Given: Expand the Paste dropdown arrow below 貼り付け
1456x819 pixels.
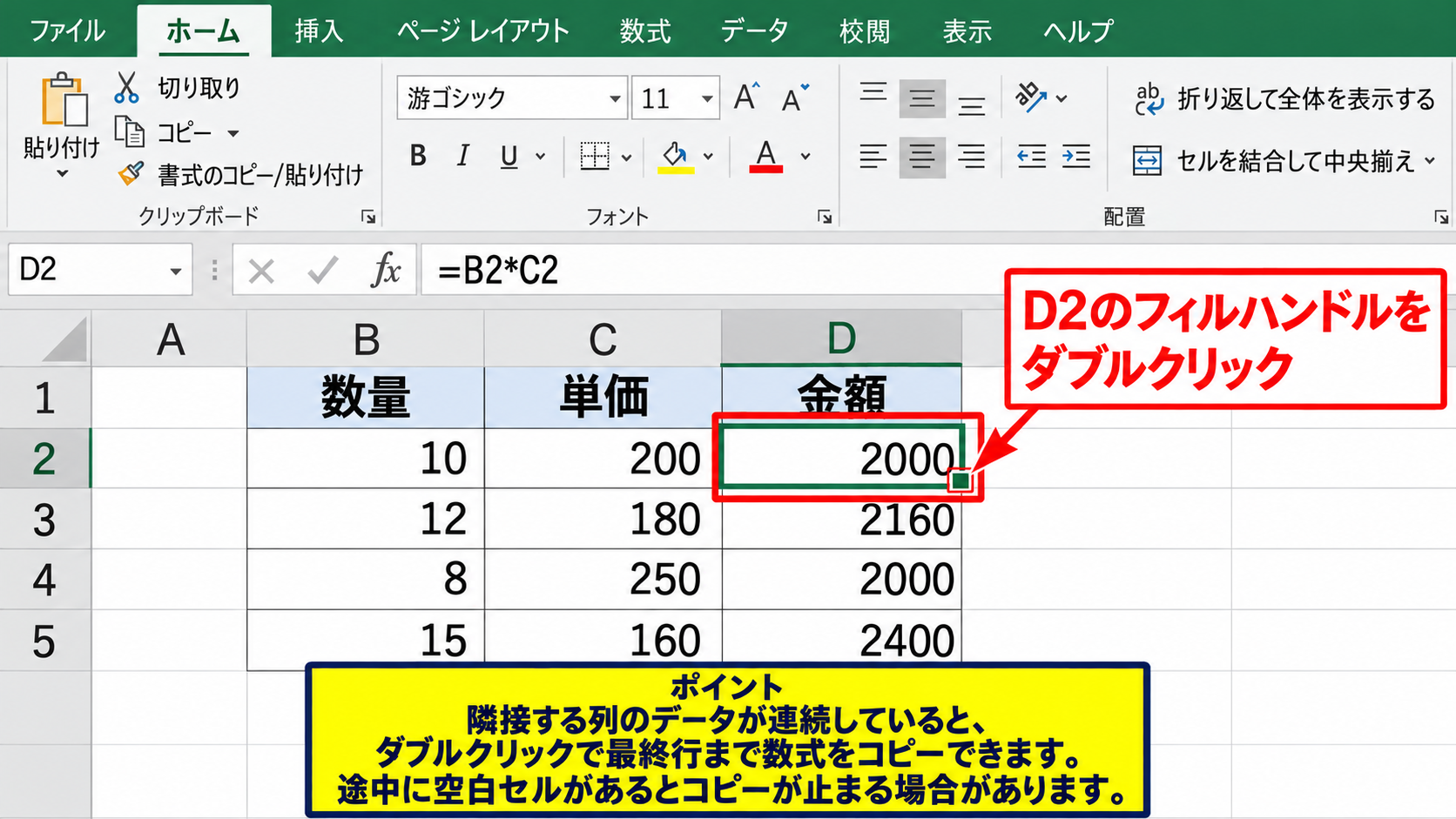Looking at the screenshot, I should tap(62, 174).
